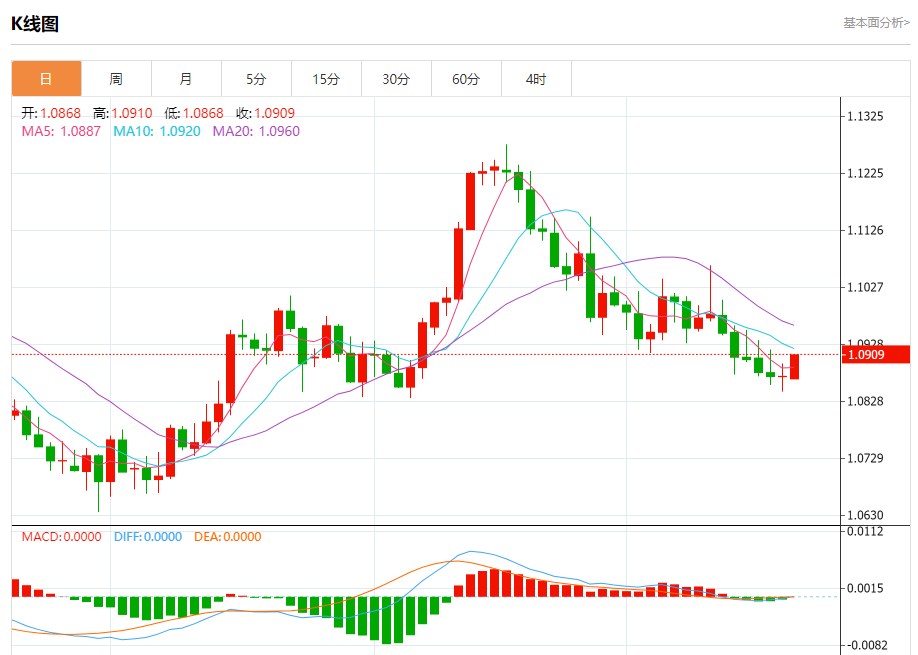The width and height of the screenshot is (918, 655).
Task: Open the 基本面分析 link
Action: tap(876, 22)
